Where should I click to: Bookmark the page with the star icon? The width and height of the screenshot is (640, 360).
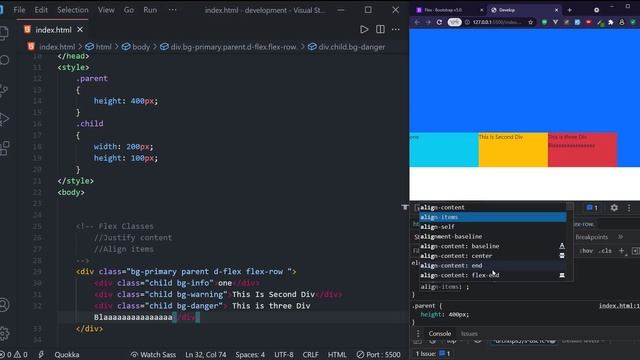(x=531, y=22)
